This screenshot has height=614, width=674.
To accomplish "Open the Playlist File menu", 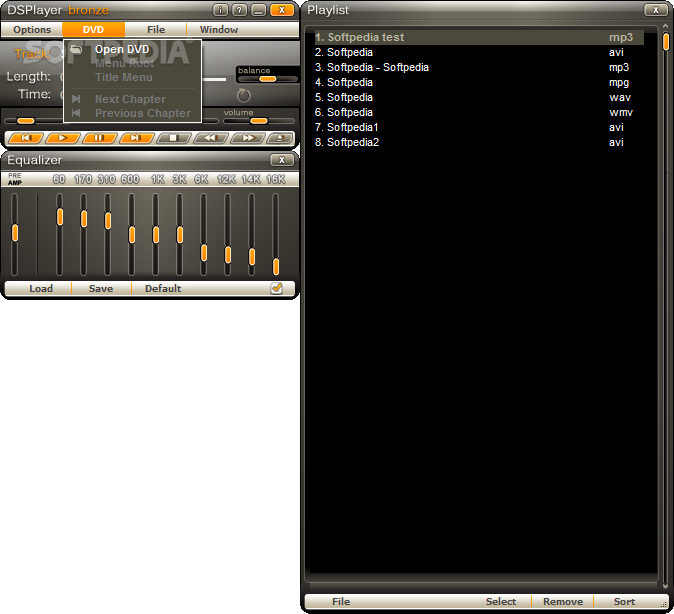I will coord(341,602).
